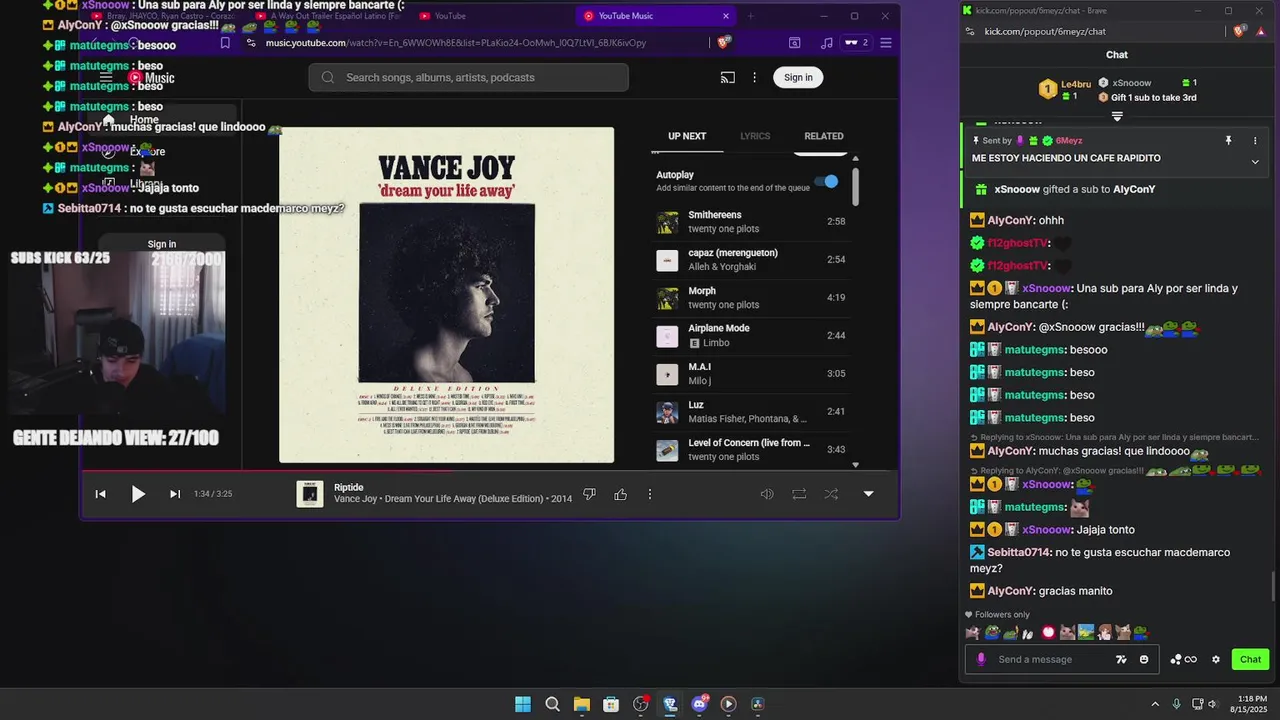This screenshot has height=720, width=1280.
Task: Open chat settings gear icon
Action: [x=1216, y=659]
